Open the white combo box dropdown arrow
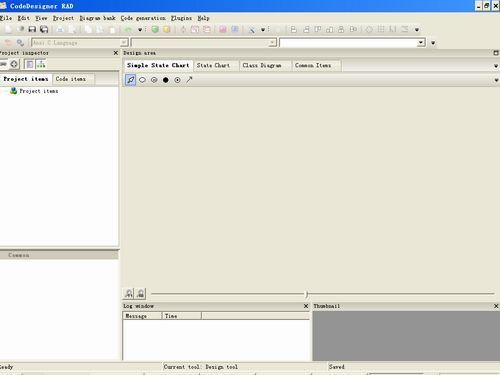 click(x=421, y=42)
